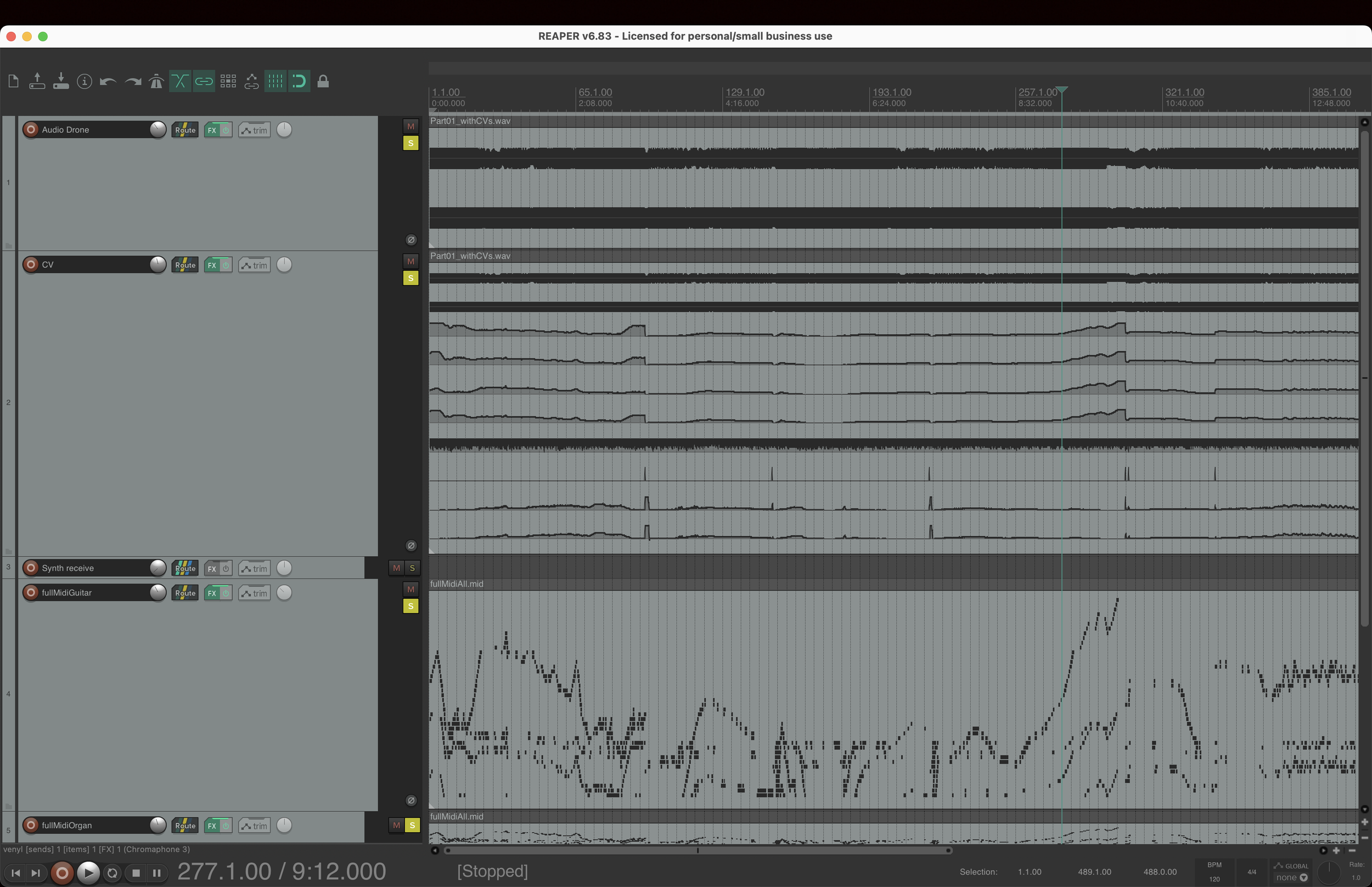Unsolo the Audio Drone track
The height and width of the screenshot is (887, 1372).
(411, 143)
